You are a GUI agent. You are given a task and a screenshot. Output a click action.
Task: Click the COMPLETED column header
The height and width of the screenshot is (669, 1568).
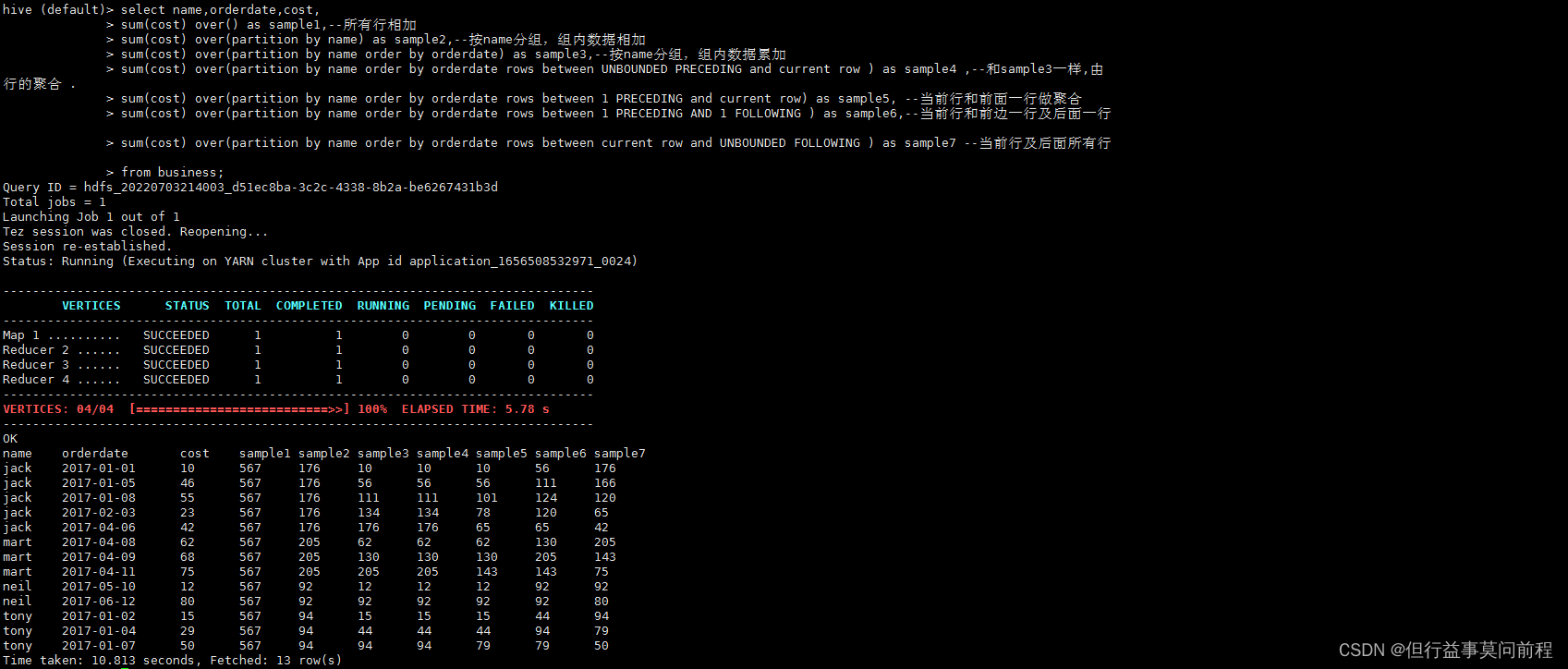pos(310,306)
